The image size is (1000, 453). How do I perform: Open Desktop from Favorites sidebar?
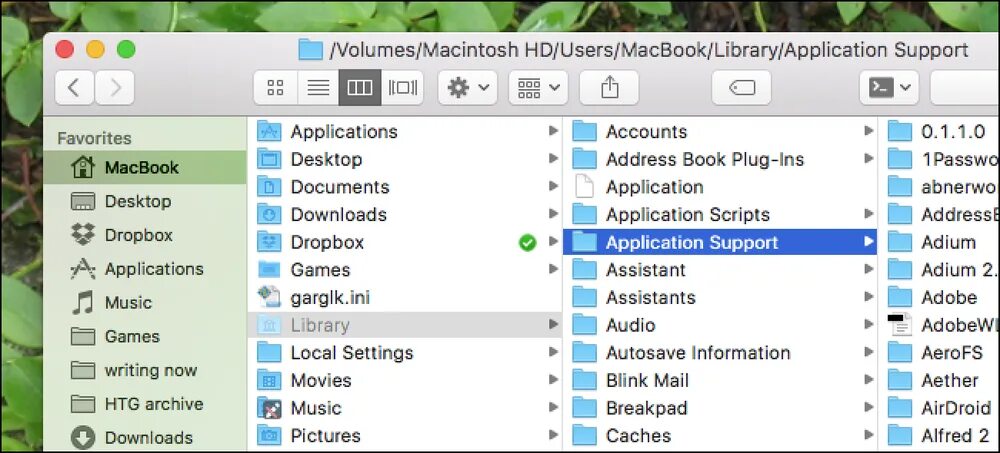point(145,202)
